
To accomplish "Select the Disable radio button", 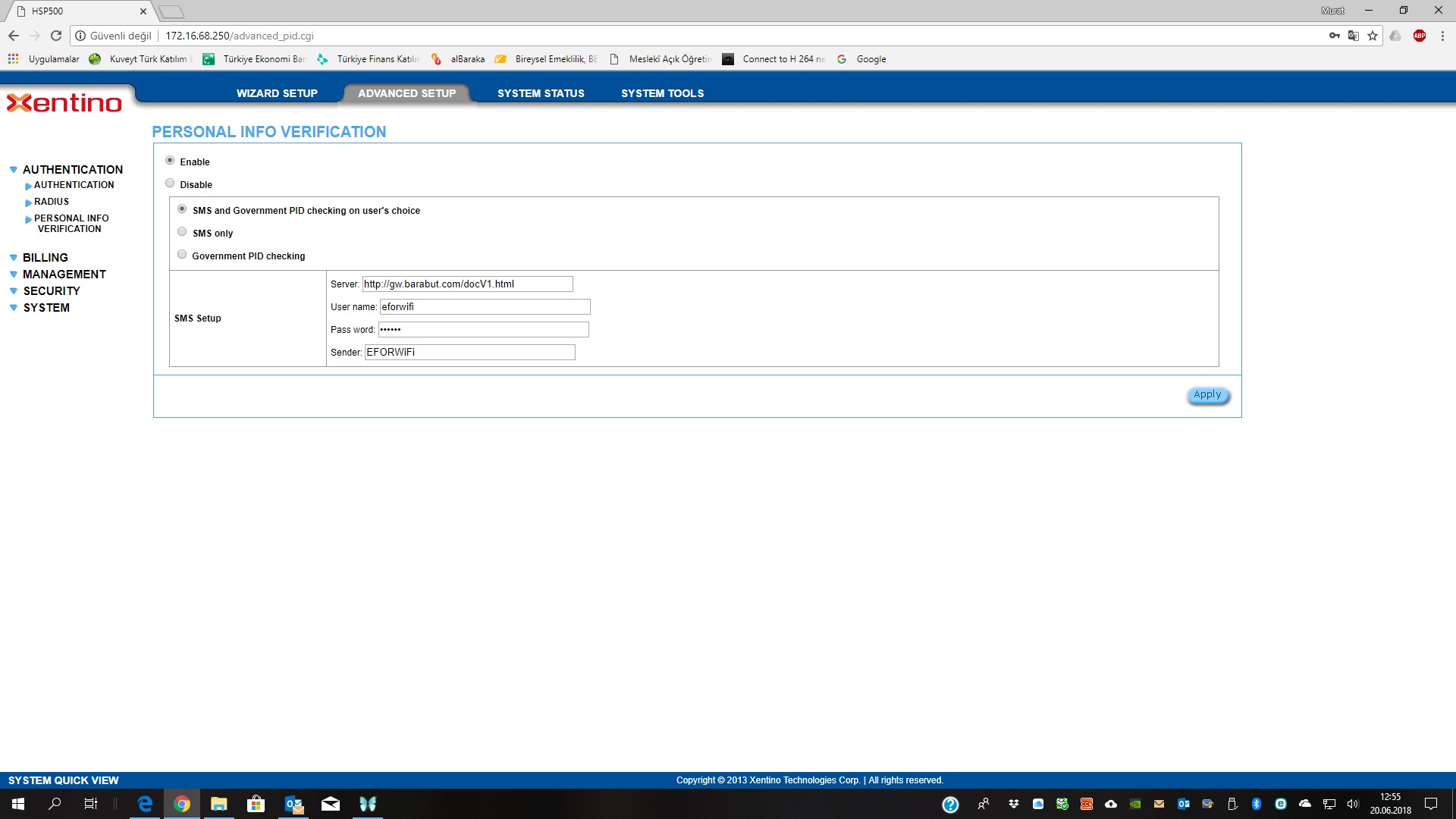I will pos(170,184).
